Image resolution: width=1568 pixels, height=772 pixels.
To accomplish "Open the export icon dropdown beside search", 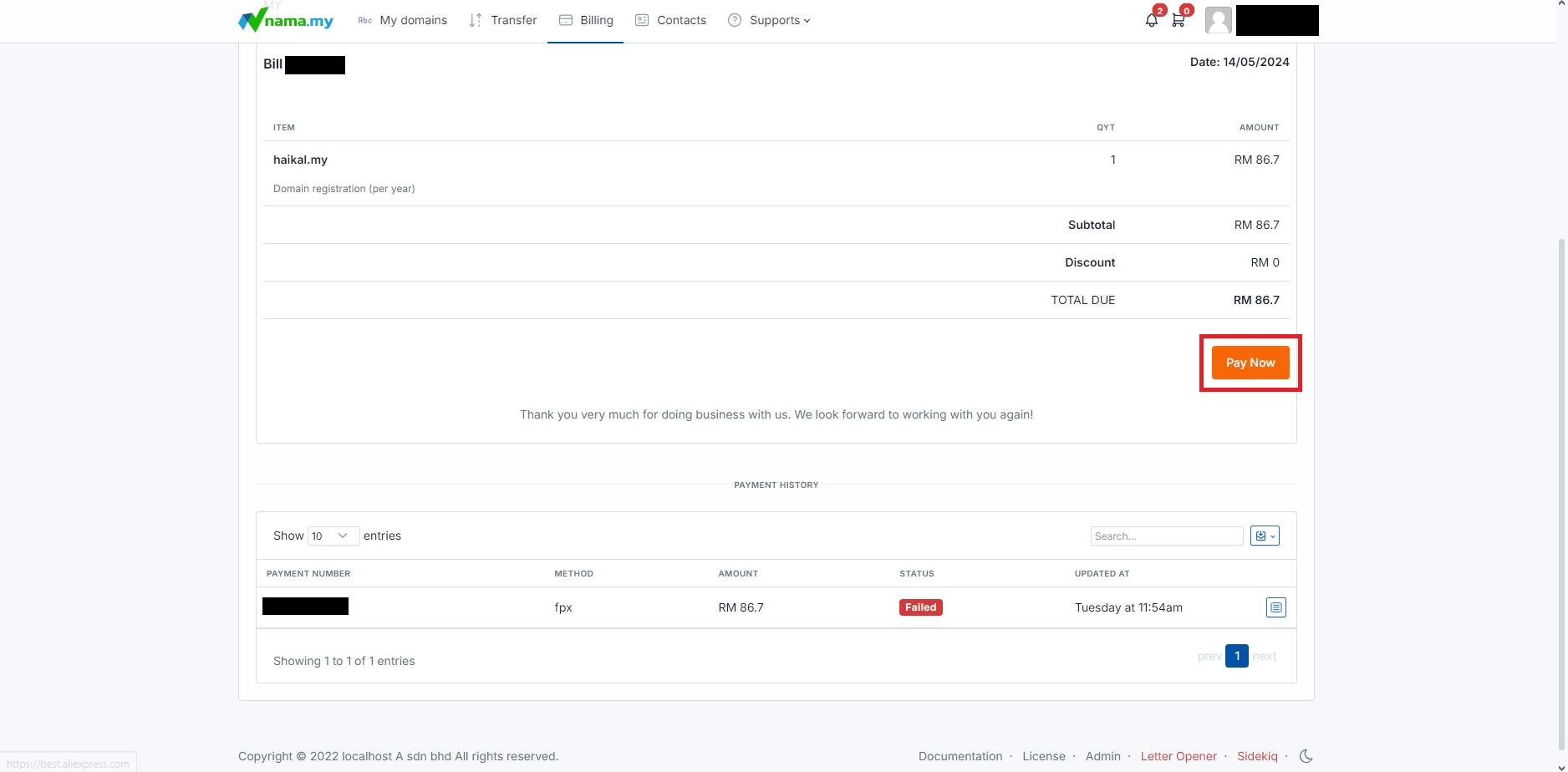I will [x=1265, y=536].
